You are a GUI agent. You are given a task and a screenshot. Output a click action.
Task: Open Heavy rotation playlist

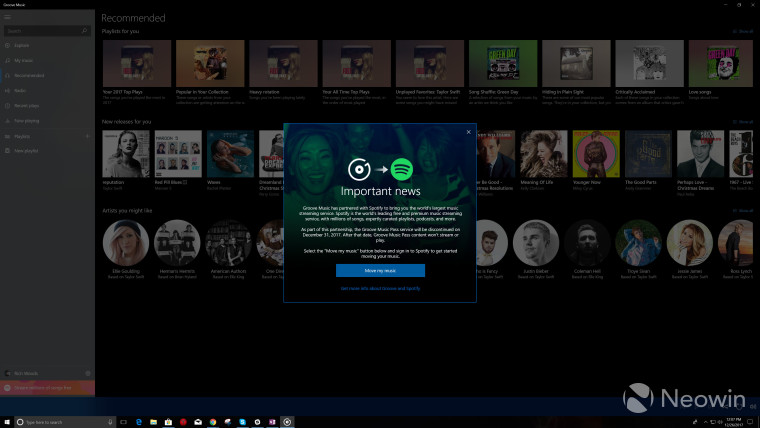click(283, 63)
